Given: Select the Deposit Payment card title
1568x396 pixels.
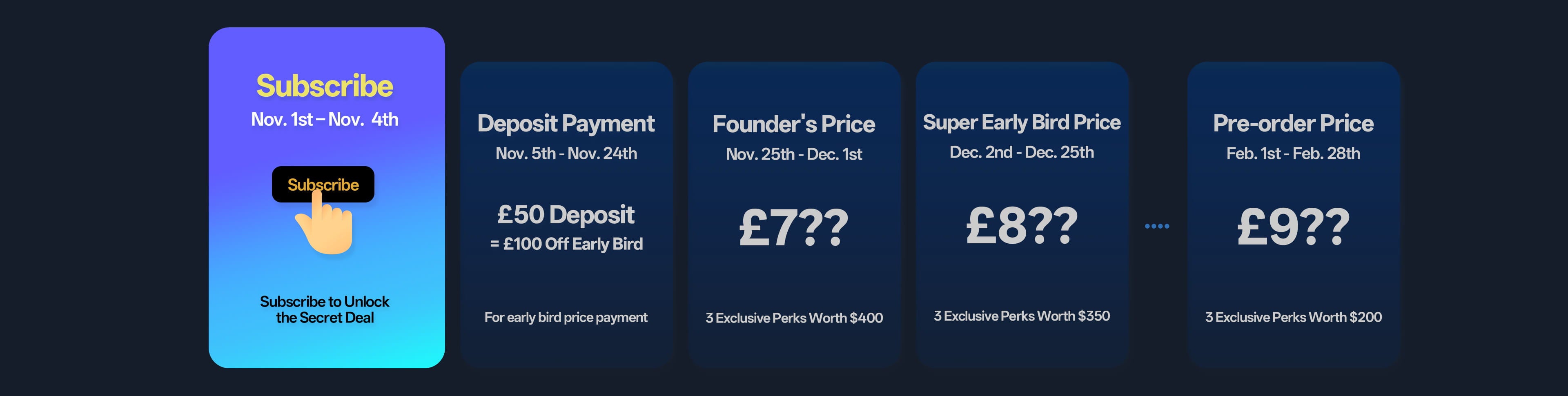Looking at the screenshot, I should point(566,123).
